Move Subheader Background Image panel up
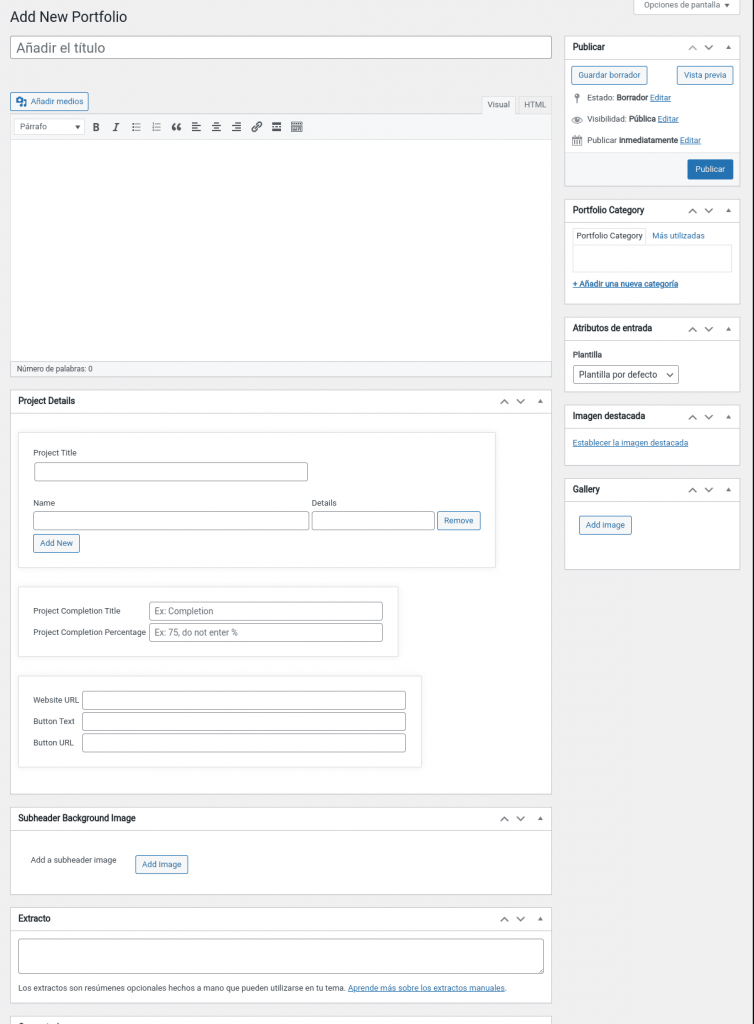 tap(504, 819)
